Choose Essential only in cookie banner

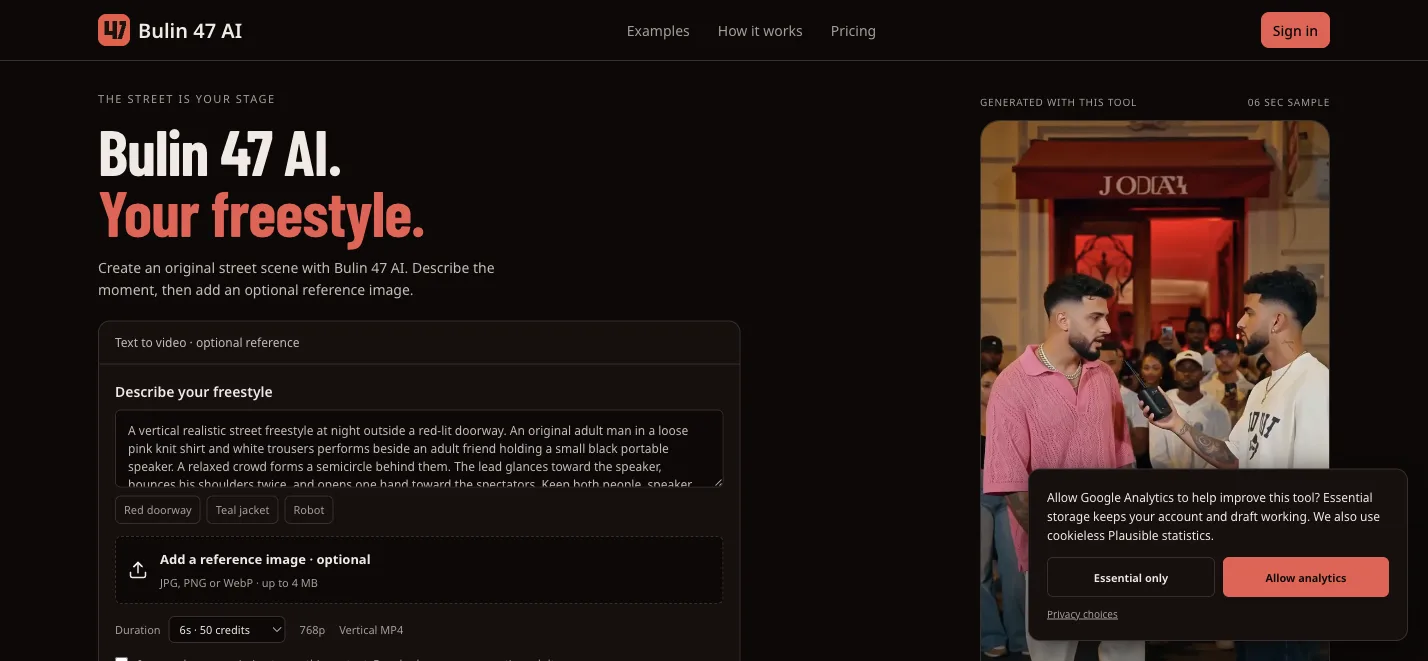[x=1131, y=577]
